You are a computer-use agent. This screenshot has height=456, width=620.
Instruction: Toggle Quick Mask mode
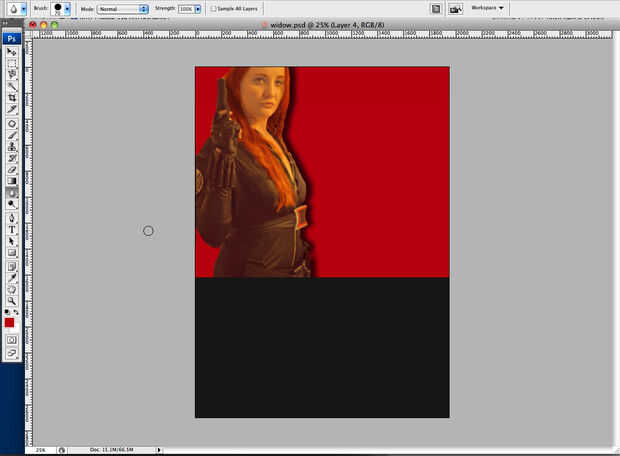(11, 340)
